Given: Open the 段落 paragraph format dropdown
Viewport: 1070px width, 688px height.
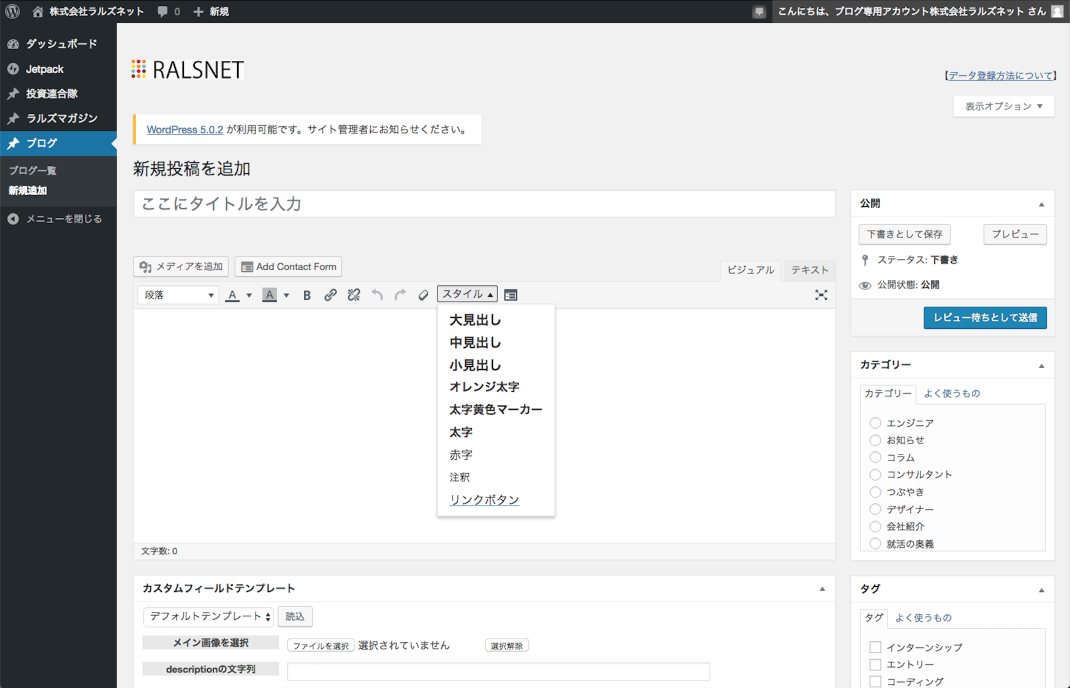Looking at the screenshot, I should 178,295.
